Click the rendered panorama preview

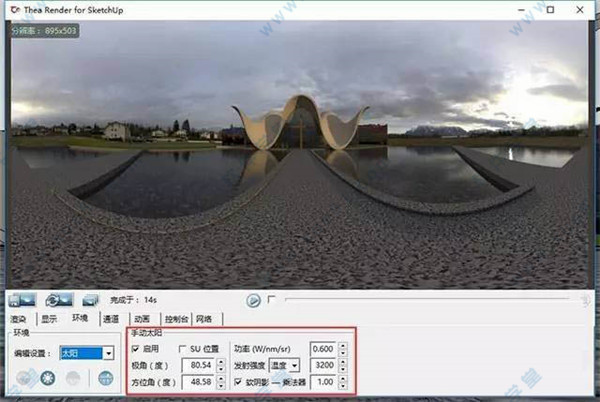tap(299, 155)
